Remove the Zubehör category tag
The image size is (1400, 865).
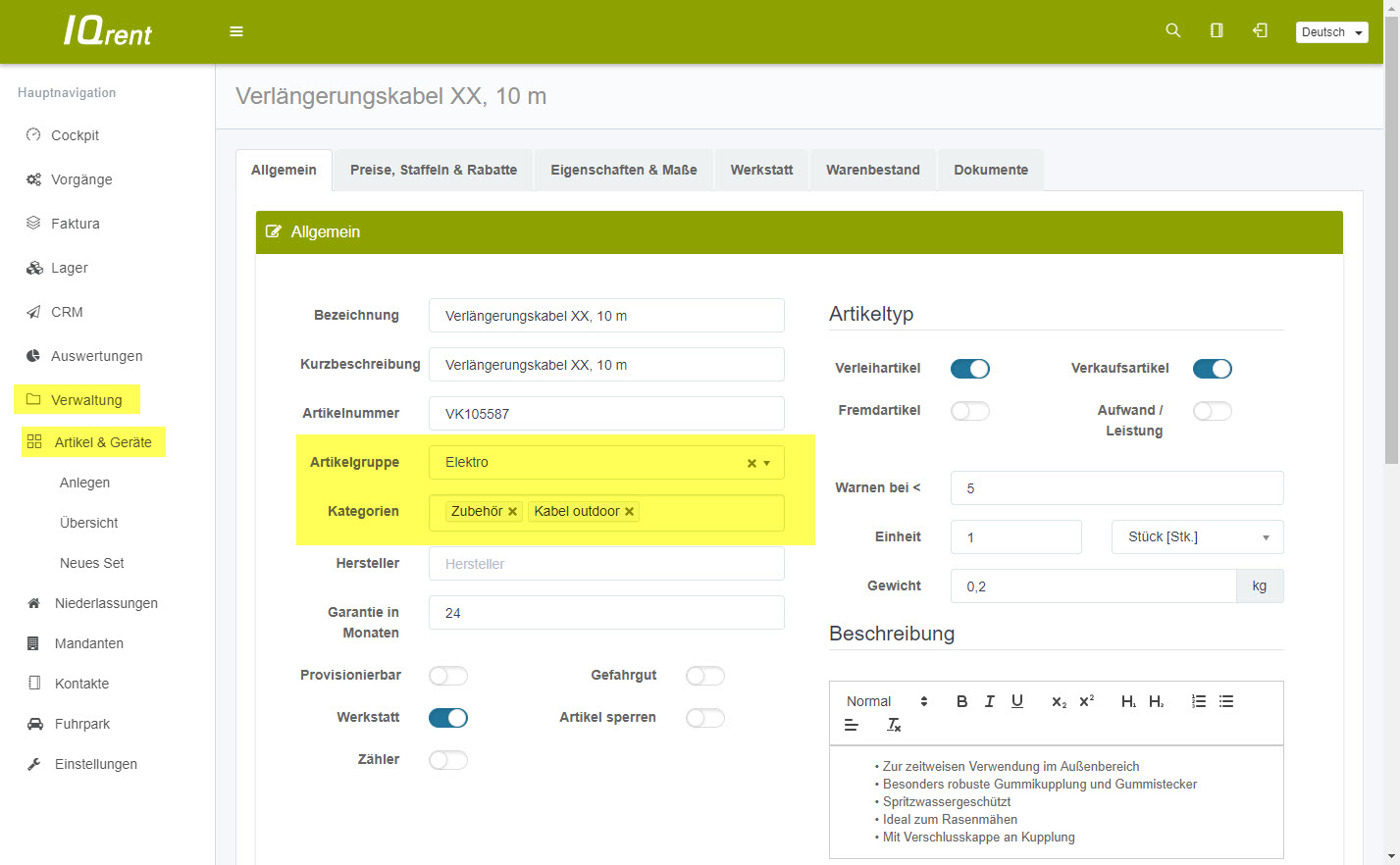[512, 512]
